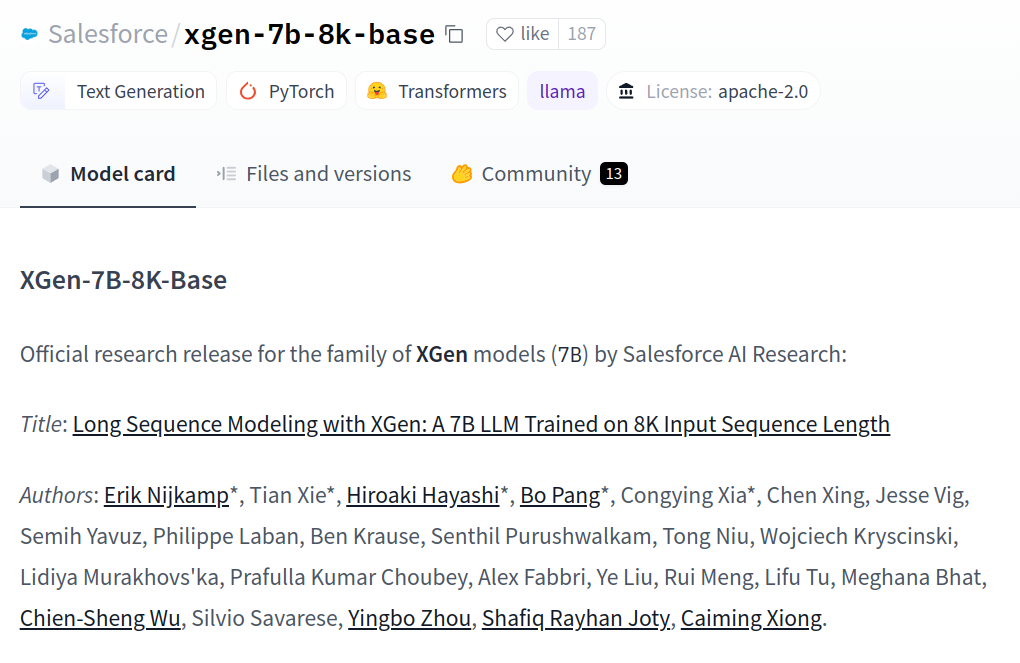The height and width of the screenshot is (663, 1020).
Task: Click the Salesforce organization logo icon
Action: pyautogui.click(x=29, y=32)
